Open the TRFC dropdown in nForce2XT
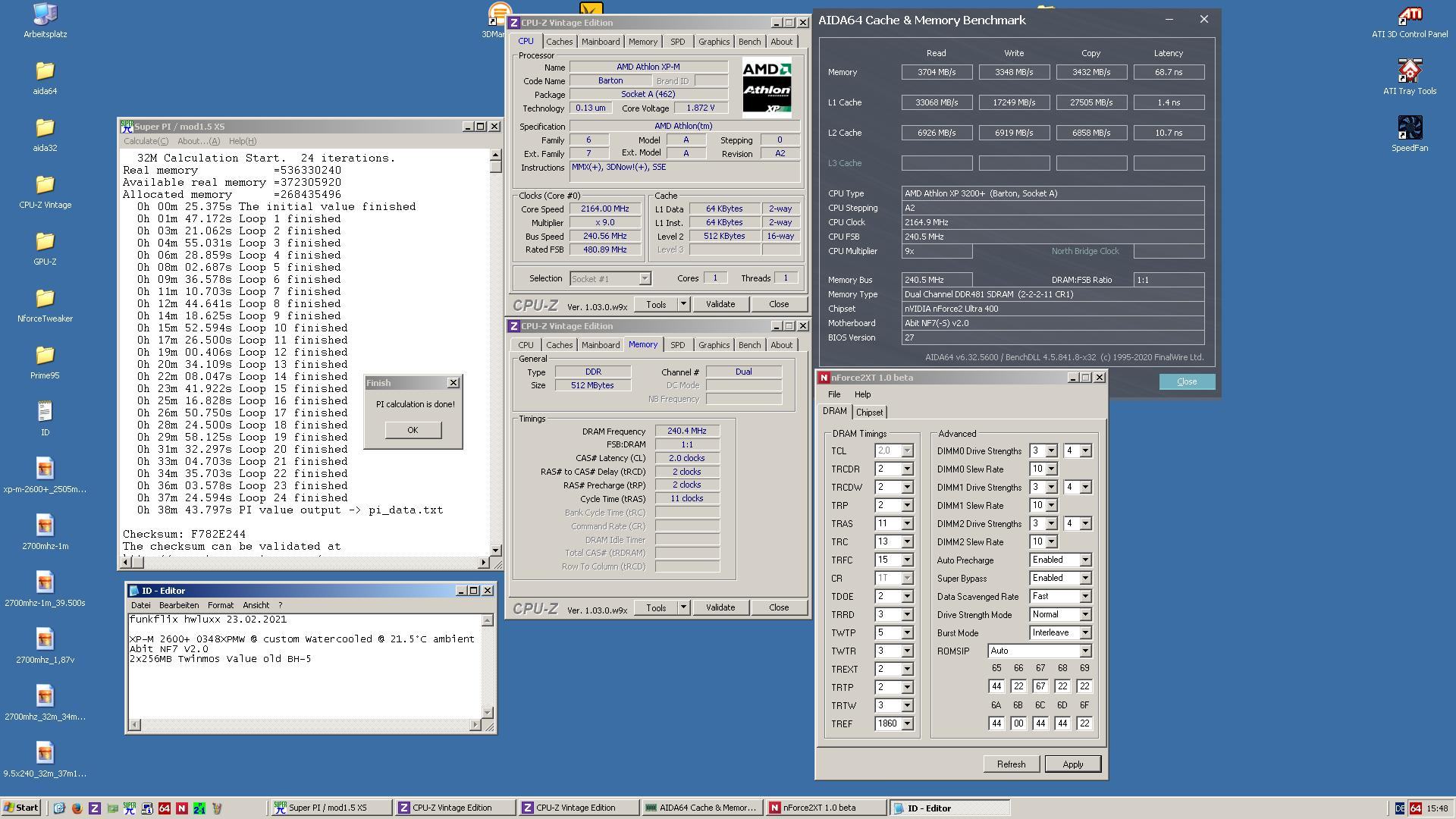 click(x=907, y=560)
